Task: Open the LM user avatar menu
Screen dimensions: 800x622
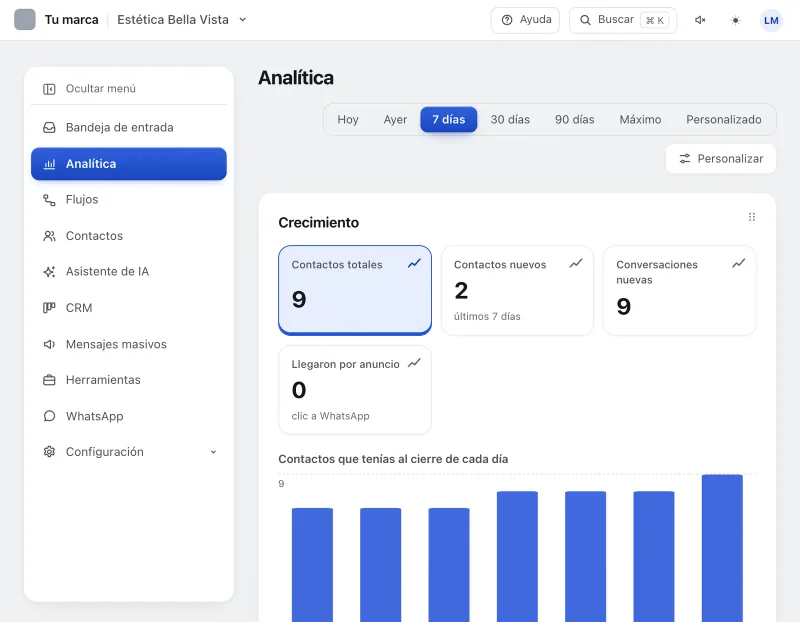Action: point(771,20)
